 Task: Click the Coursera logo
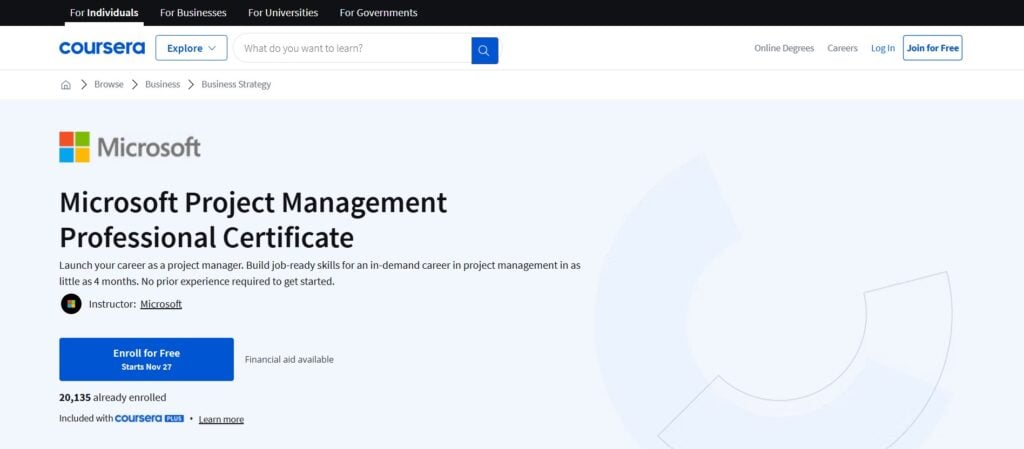[x=102, y=48]
